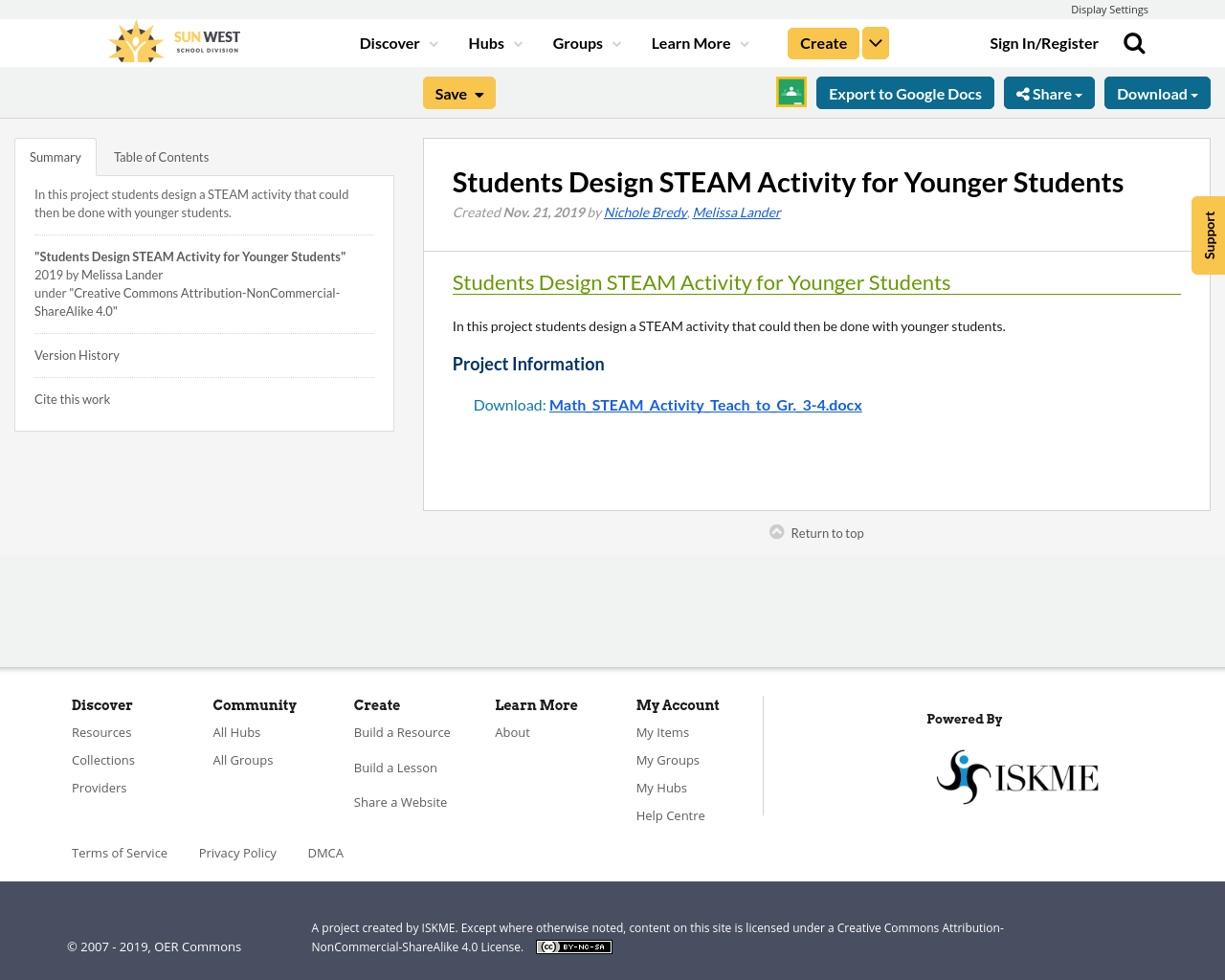Click the Creative Commons license icon in footer
This screenshot has width=1225, height=980.
[573, 946]
